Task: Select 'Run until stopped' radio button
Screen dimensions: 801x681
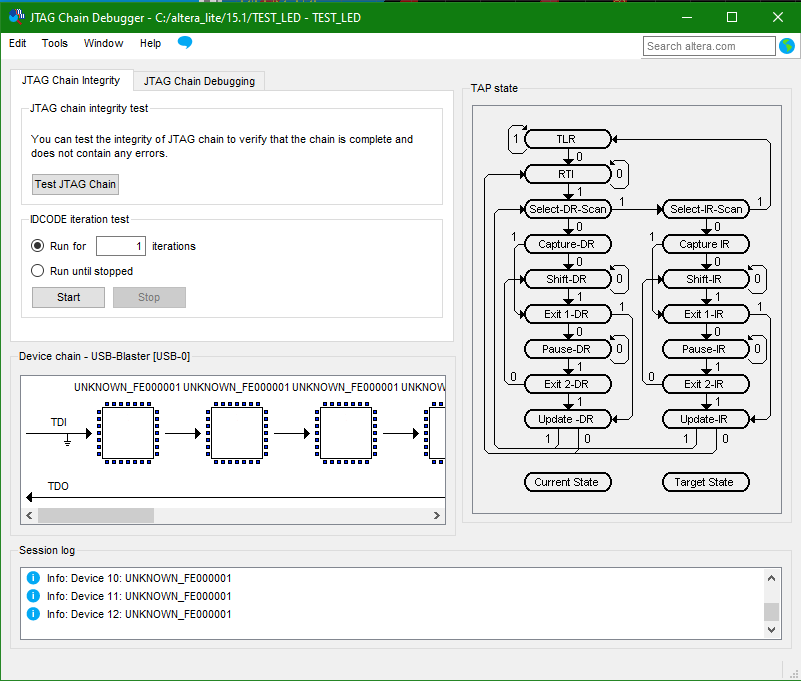Action: click(x=38, y=271)
